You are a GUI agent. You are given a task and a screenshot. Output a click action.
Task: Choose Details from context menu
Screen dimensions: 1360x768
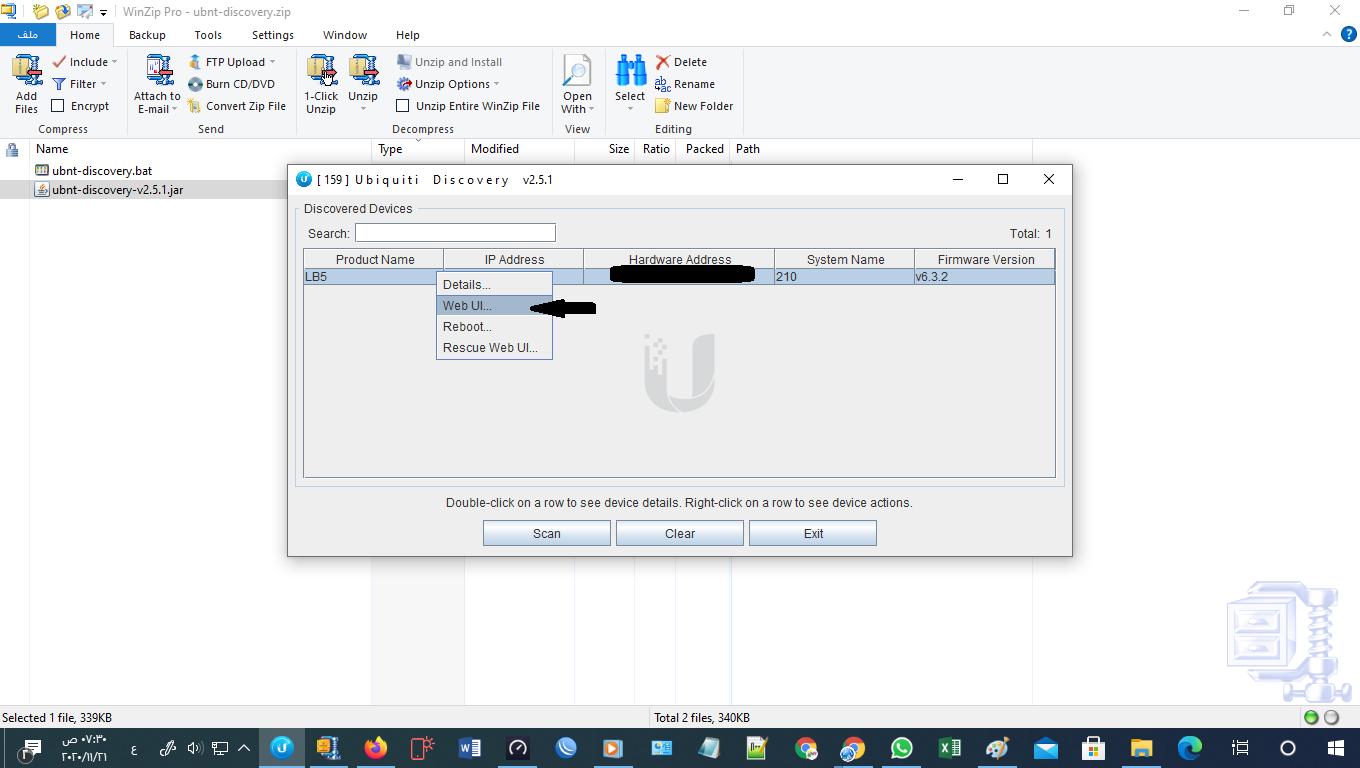coord(494,285)
